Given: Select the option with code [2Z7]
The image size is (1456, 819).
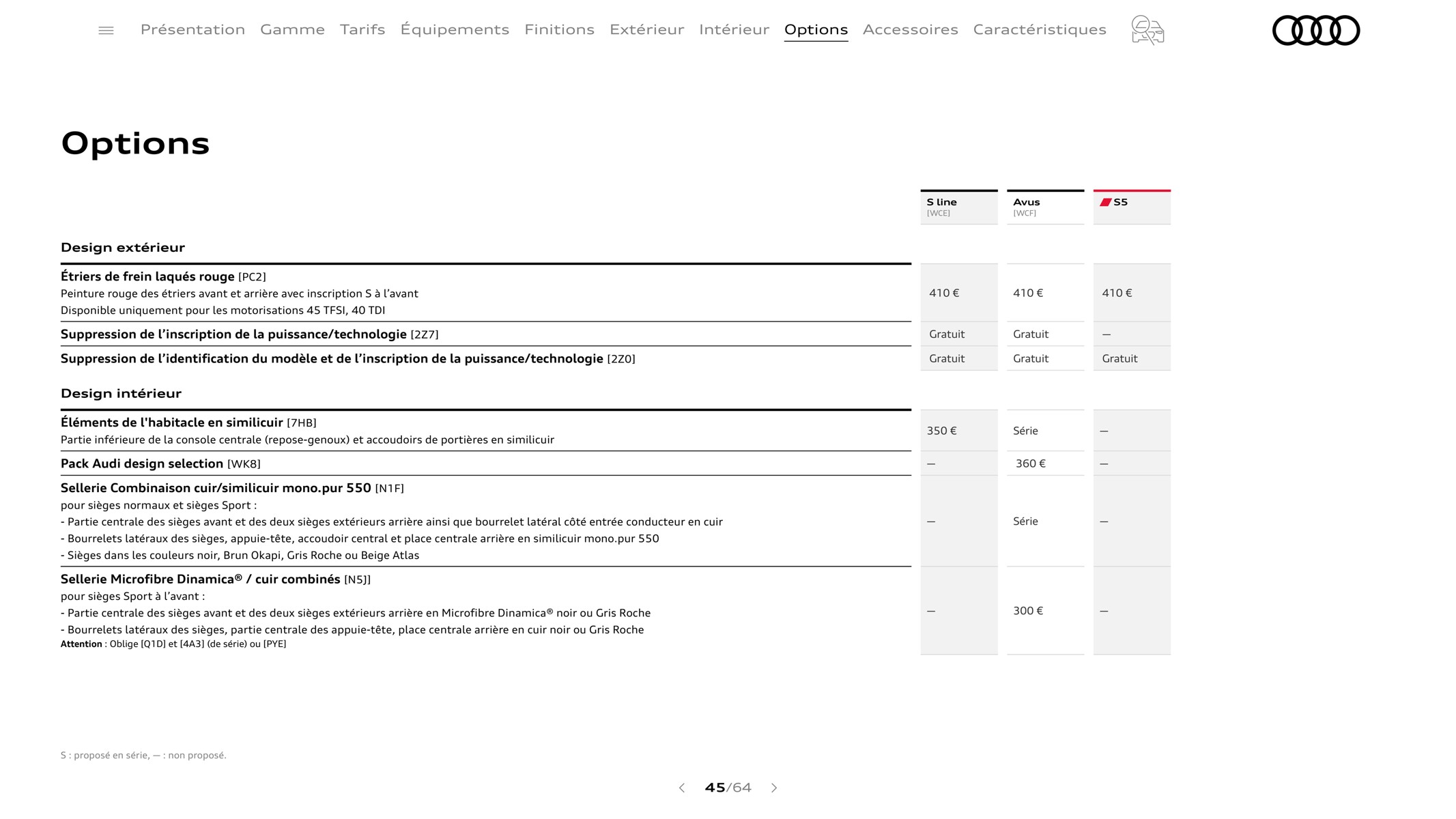Looking at the screenshot, I should pyautogui.click(x=486, y=334).
